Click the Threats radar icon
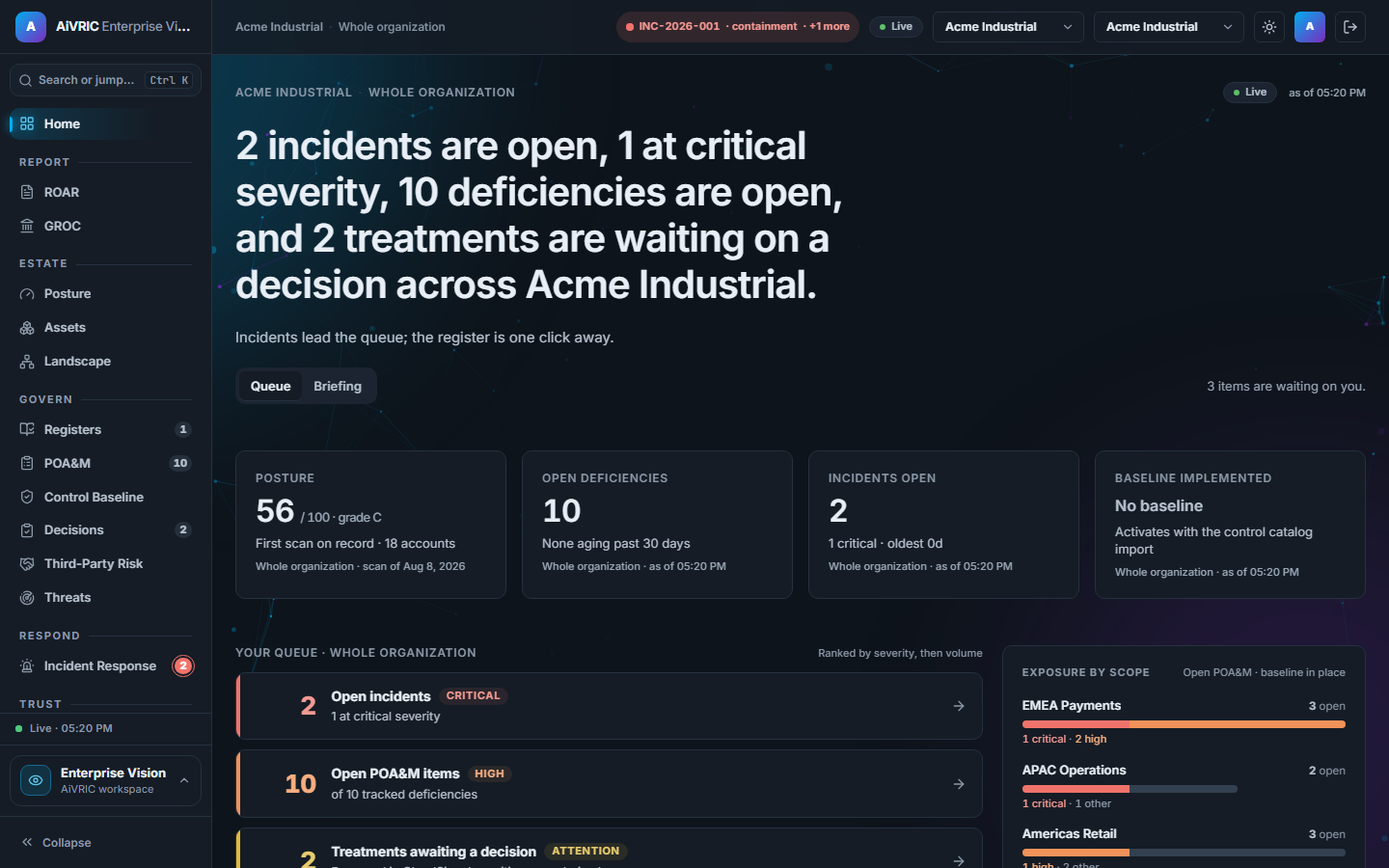 [x=27, y=597]
